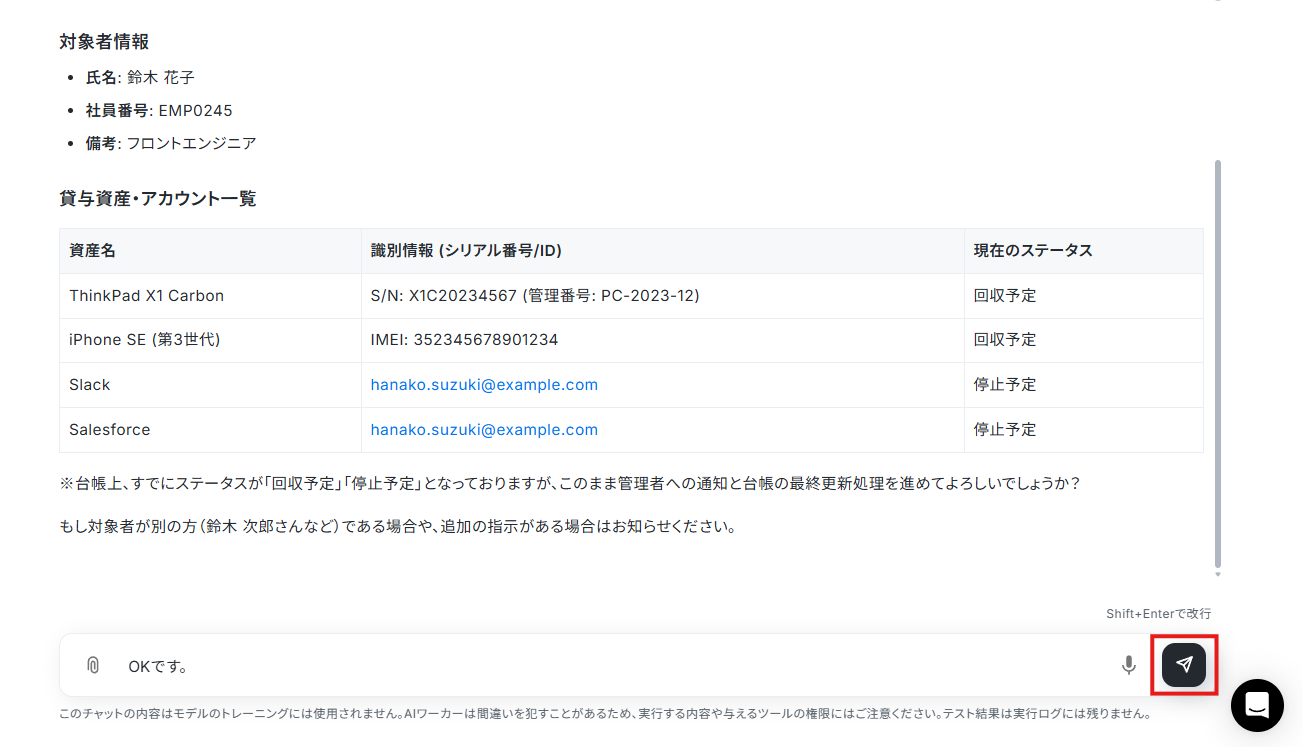Open the support chat widget bubble
The width and height of the screenshot is (1303, 747).
pos(1257,705)
